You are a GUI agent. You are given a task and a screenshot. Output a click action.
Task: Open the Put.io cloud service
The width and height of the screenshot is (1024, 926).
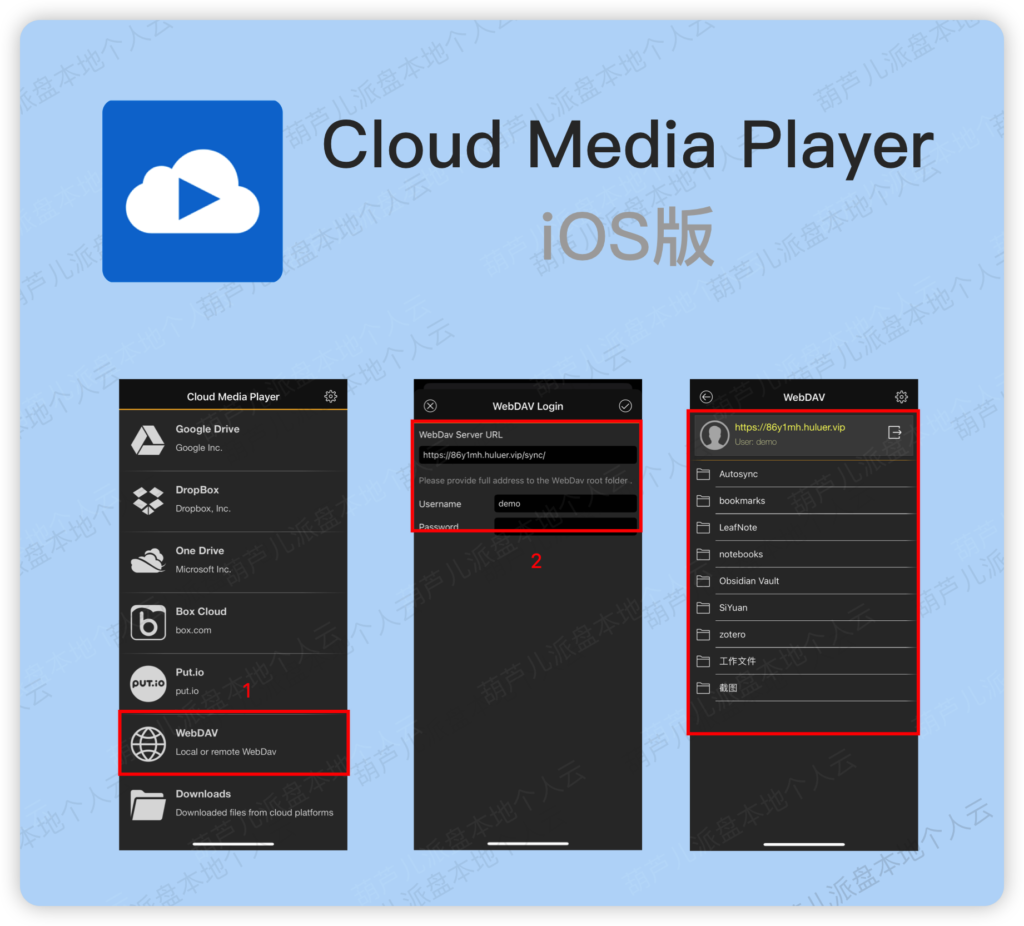(x=149, y=679)
